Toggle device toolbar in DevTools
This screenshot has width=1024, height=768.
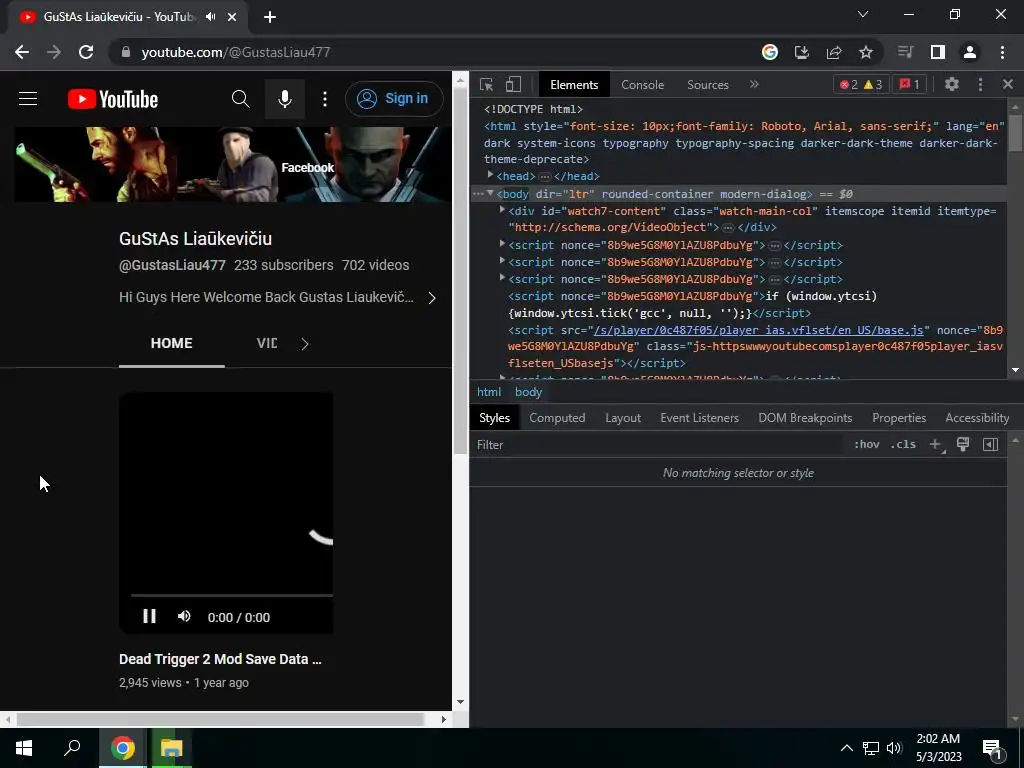[513, 84]
